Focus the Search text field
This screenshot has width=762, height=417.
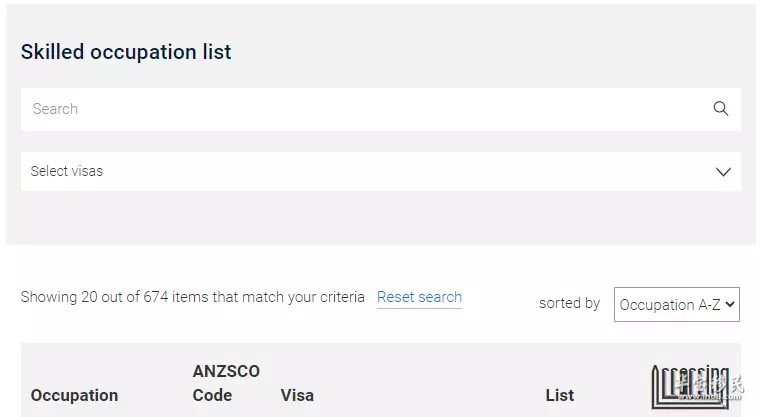point(360,109)
